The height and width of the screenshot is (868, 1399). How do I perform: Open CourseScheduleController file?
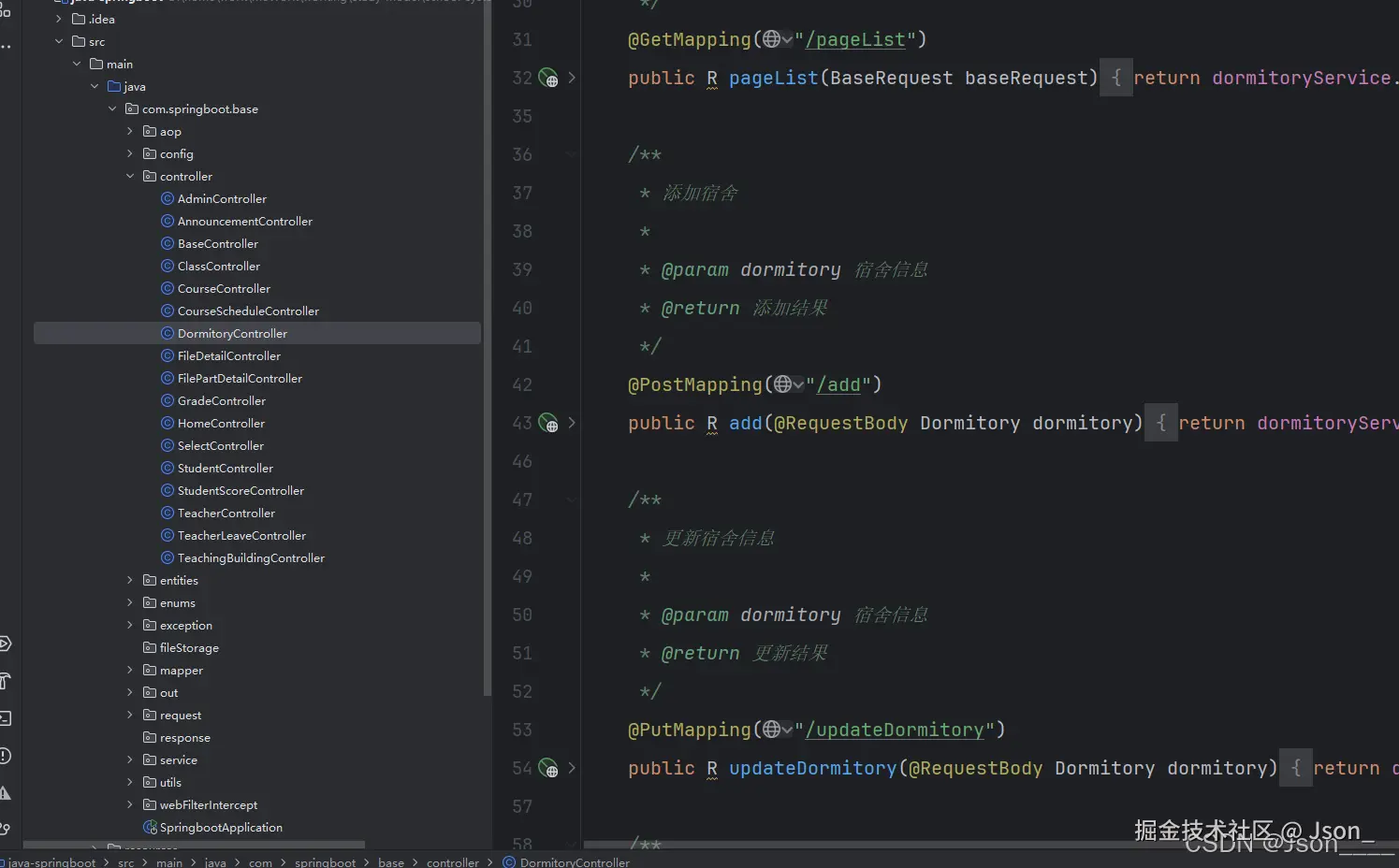(248, 311)
